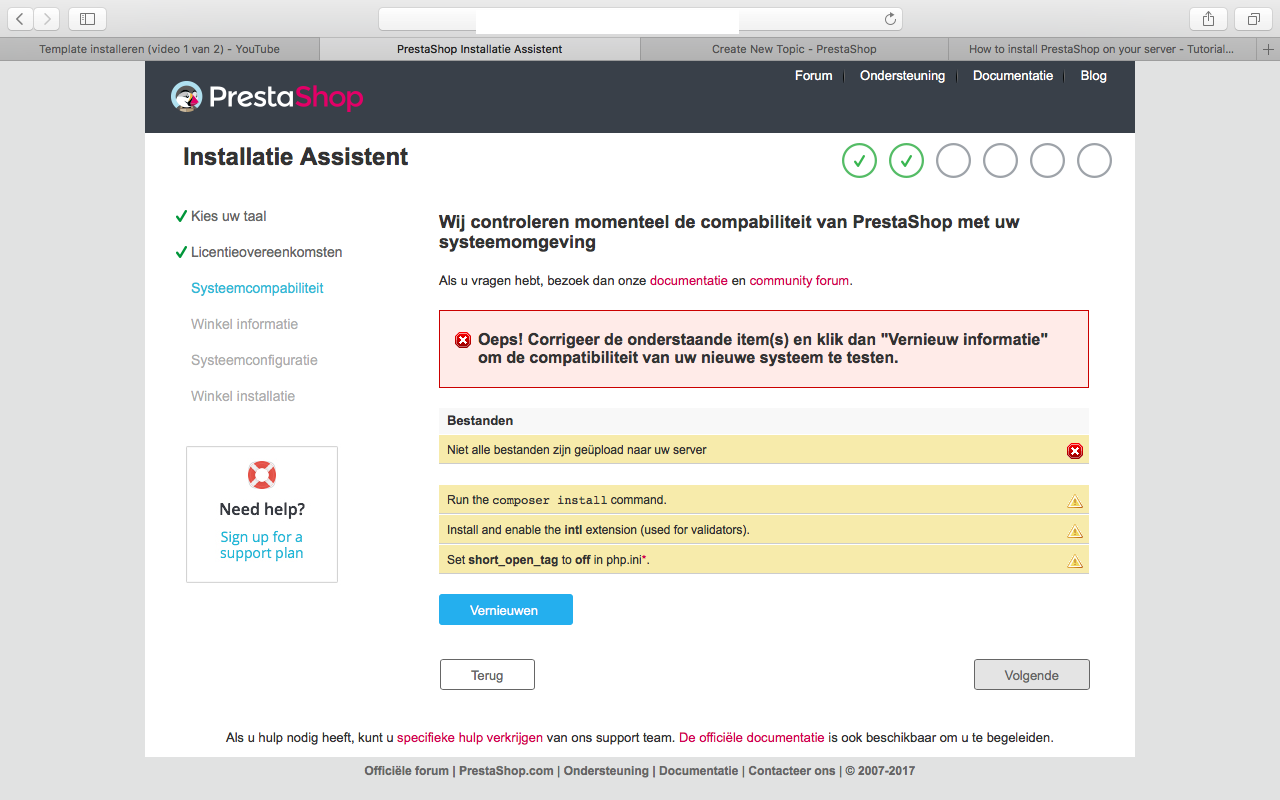
Task: Open the community forum link
Action: point(799,281)
